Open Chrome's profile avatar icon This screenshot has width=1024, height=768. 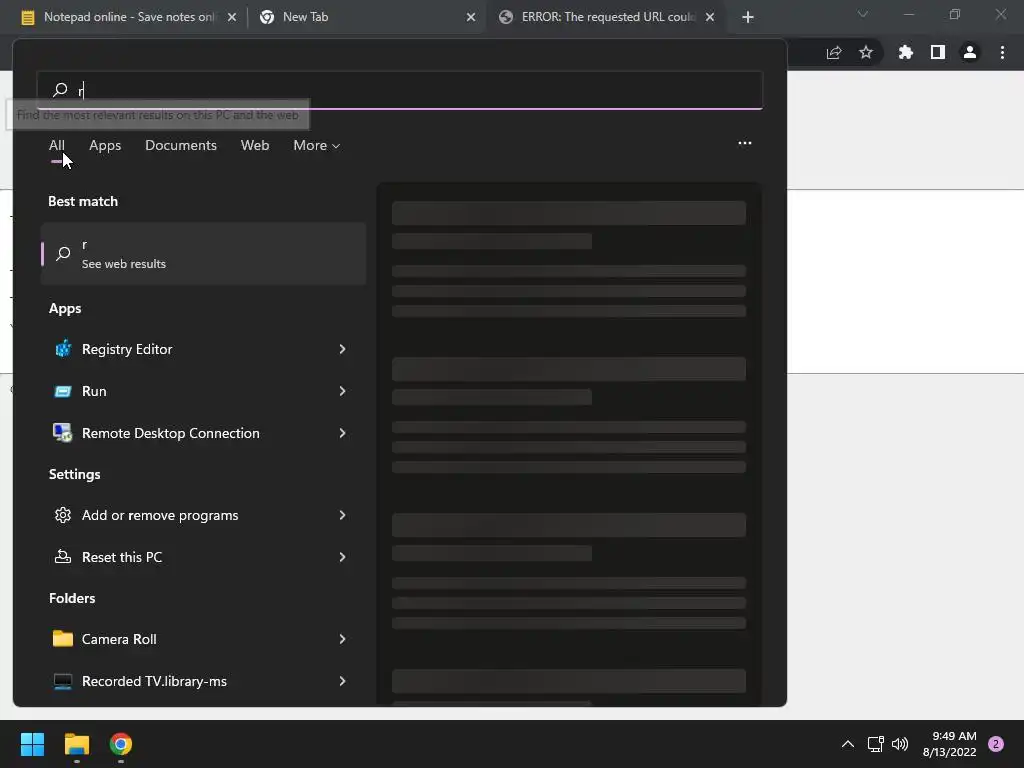tap(970, 52)
